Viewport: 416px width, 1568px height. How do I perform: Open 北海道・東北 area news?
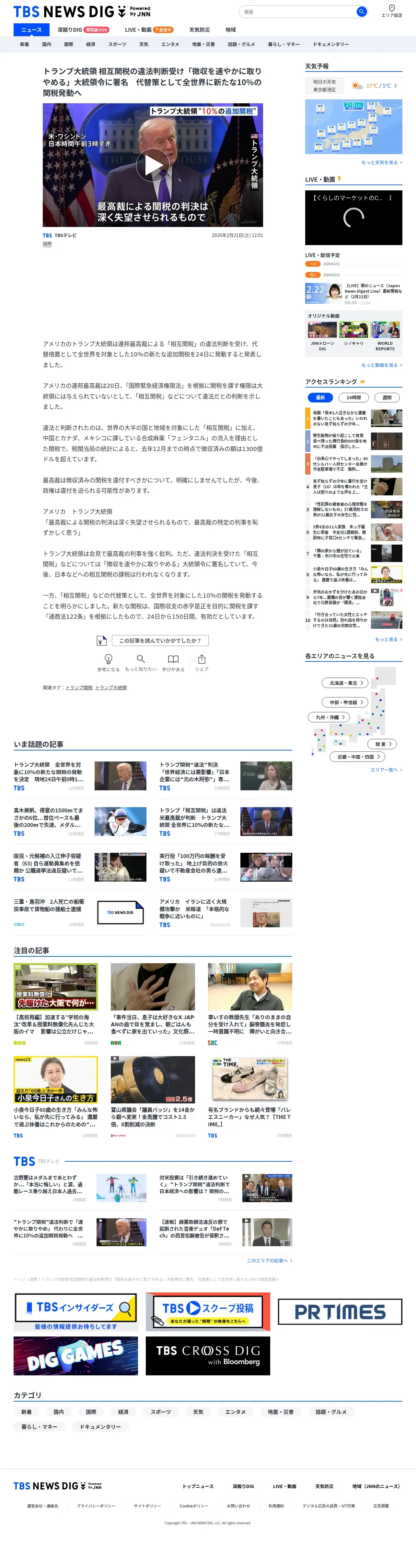(x=345, y=683)
